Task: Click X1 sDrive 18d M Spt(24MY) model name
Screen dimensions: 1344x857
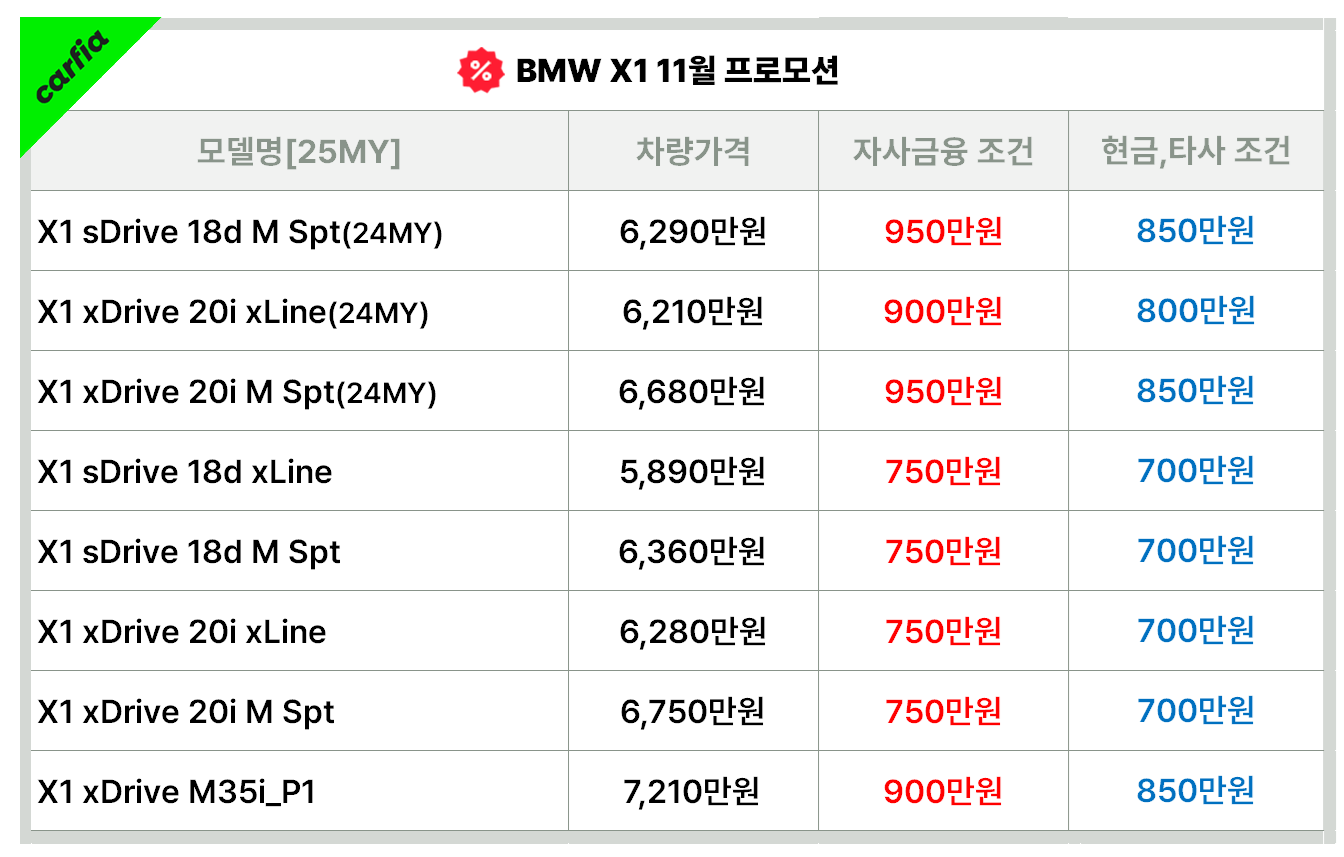Action: 240,232
